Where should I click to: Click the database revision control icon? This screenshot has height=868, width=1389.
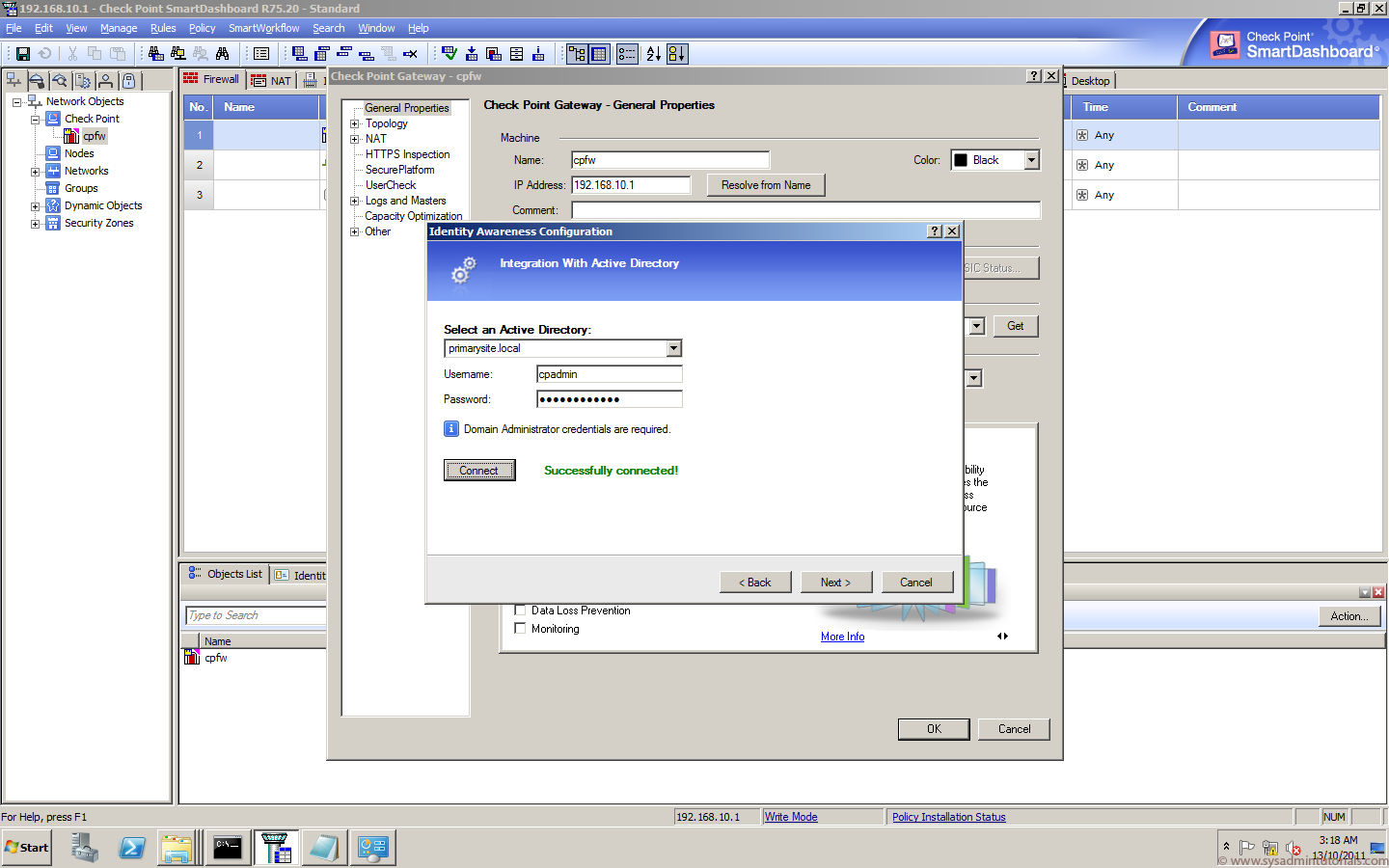pos(516,54)
